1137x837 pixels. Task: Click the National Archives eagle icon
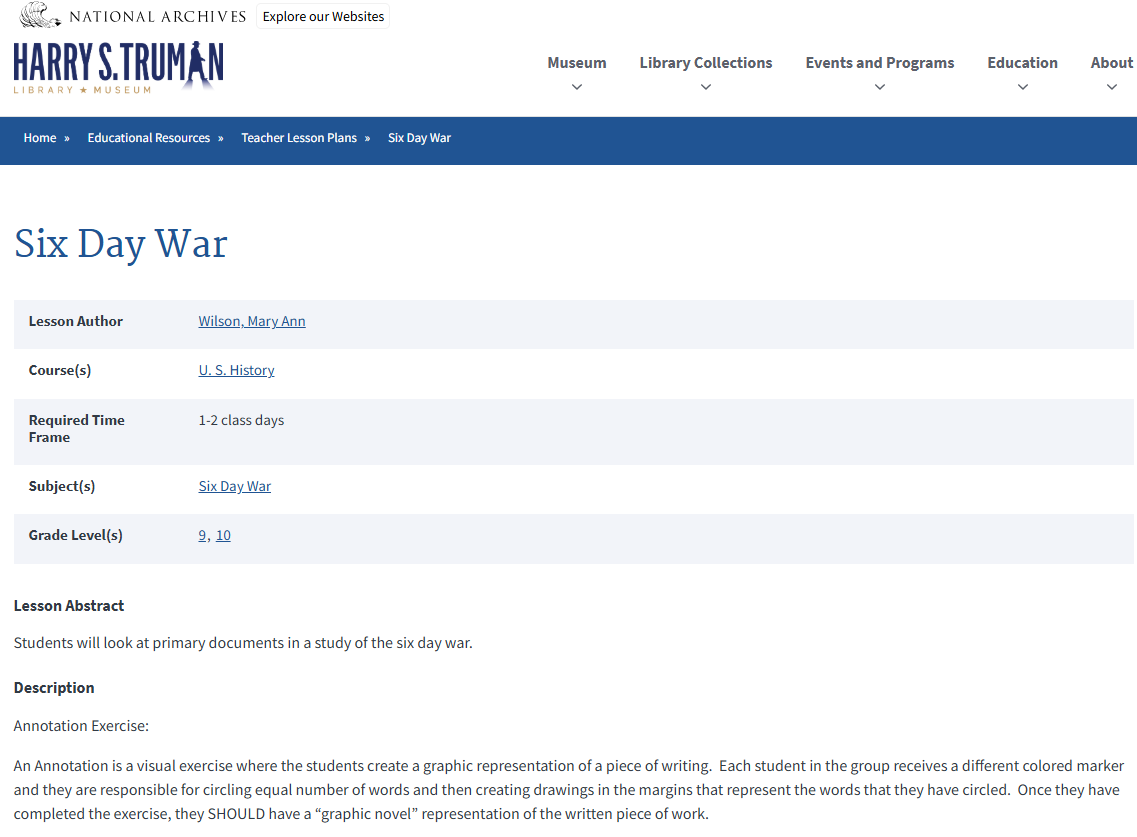(38, 14)
